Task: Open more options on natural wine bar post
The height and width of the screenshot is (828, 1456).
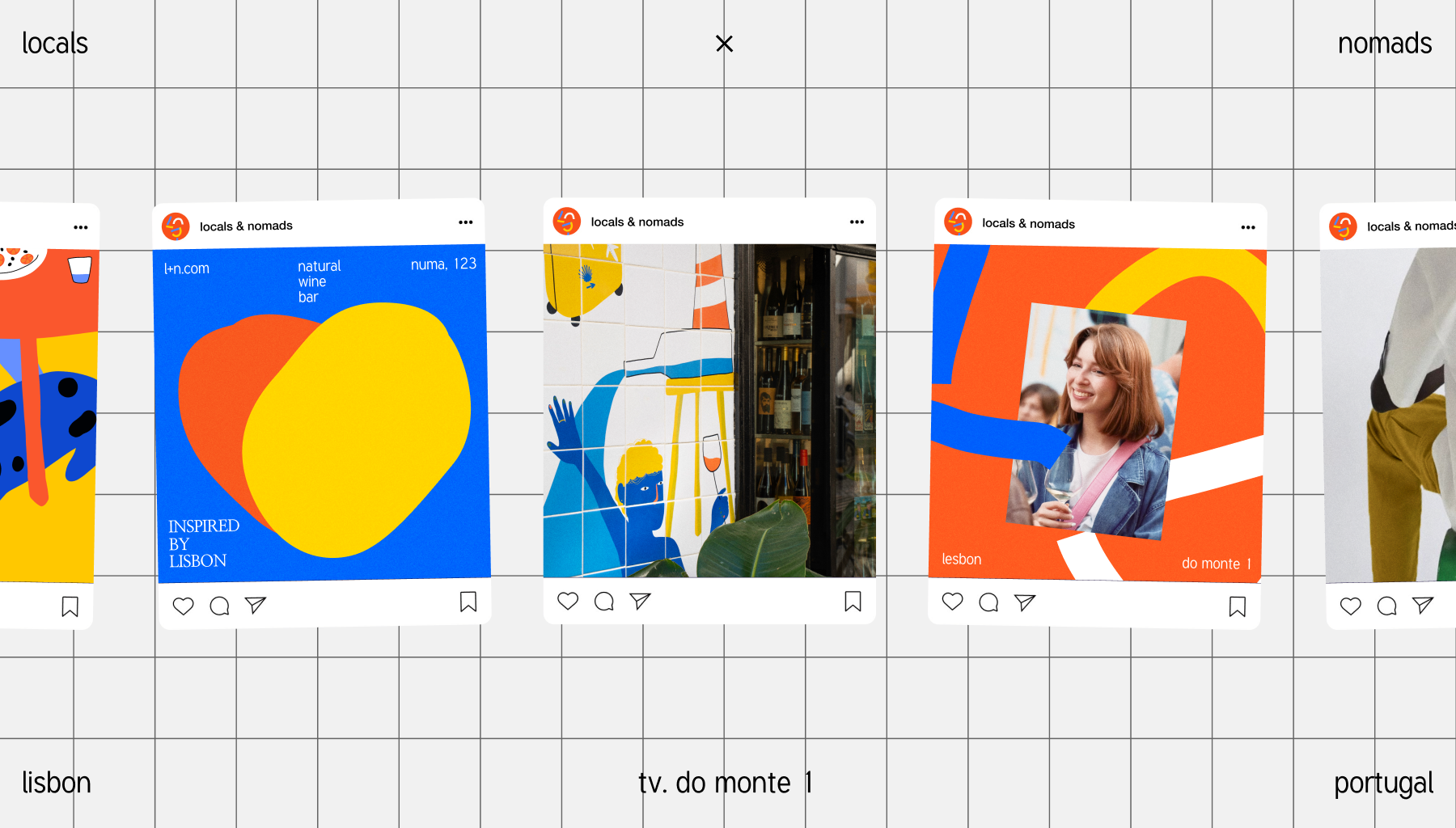Action: [x=466, y=222]
